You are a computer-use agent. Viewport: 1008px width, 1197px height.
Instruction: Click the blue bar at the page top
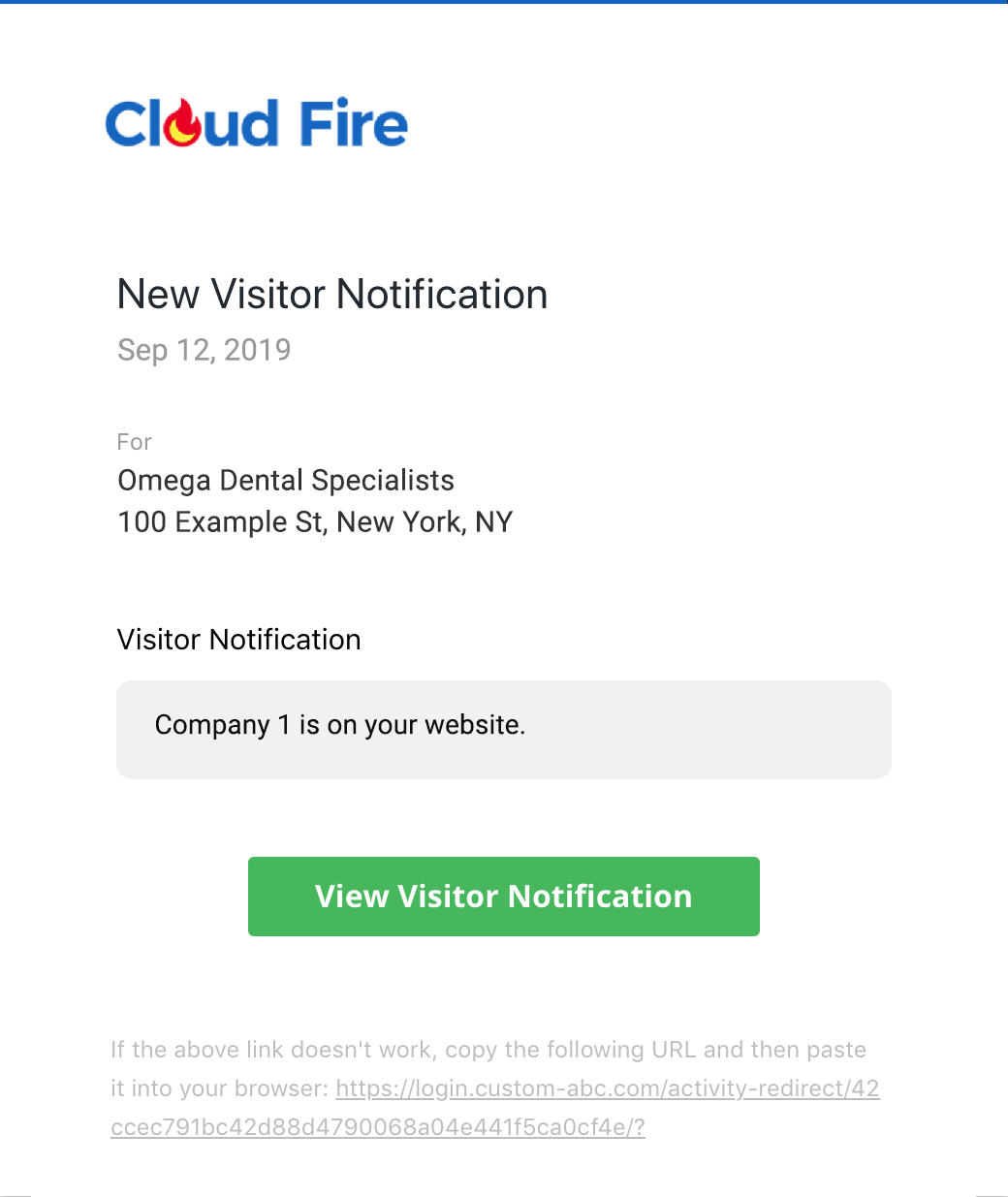click(x=504, y=2)
